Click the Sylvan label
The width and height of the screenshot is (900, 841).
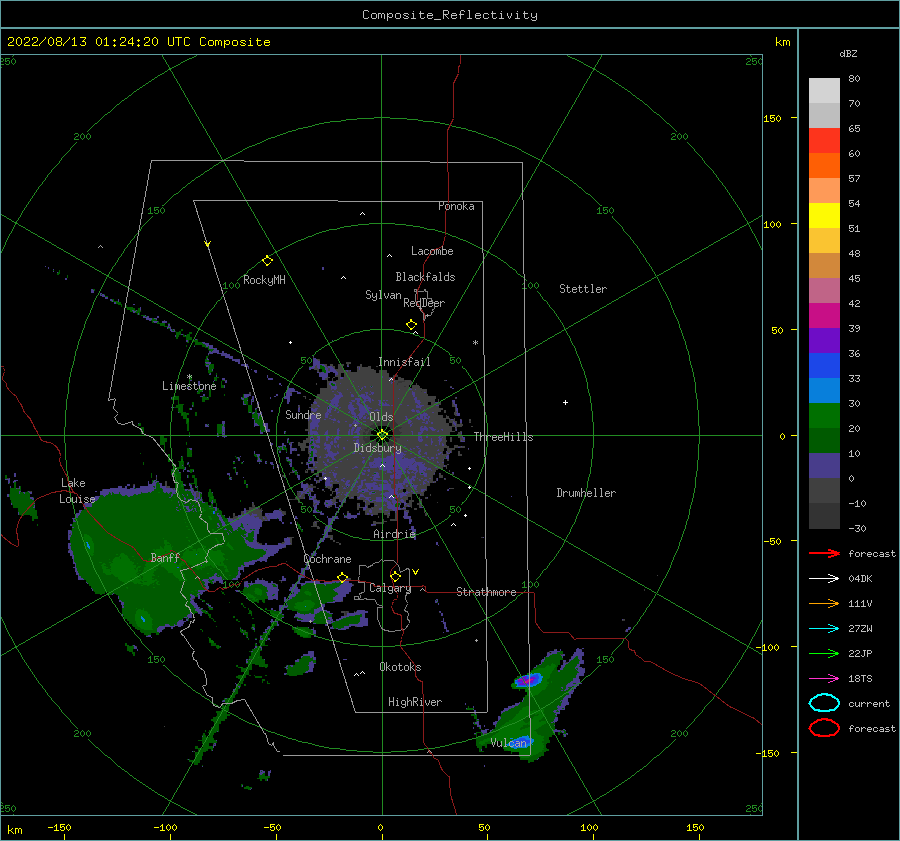click(x=383, y=295)
